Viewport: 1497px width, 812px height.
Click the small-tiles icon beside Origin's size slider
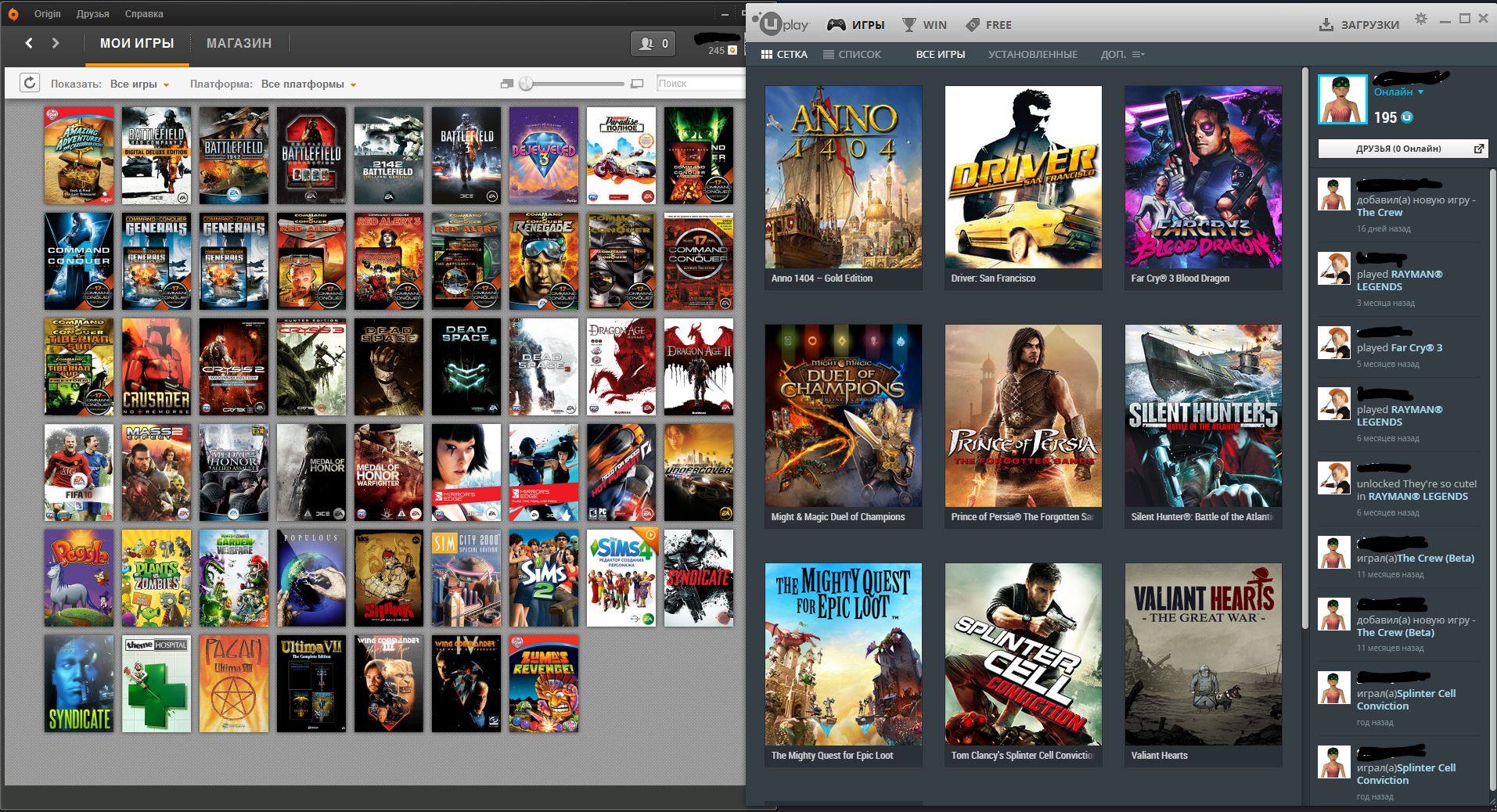[506, 84]
